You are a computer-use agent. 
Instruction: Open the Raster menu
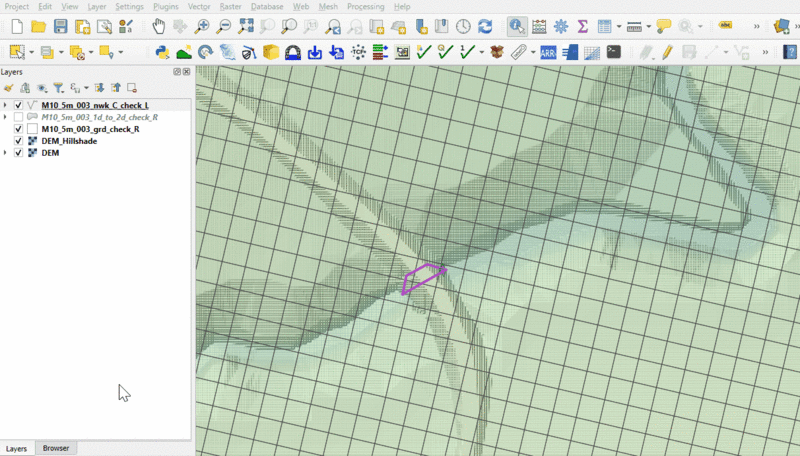coord(231,6)
